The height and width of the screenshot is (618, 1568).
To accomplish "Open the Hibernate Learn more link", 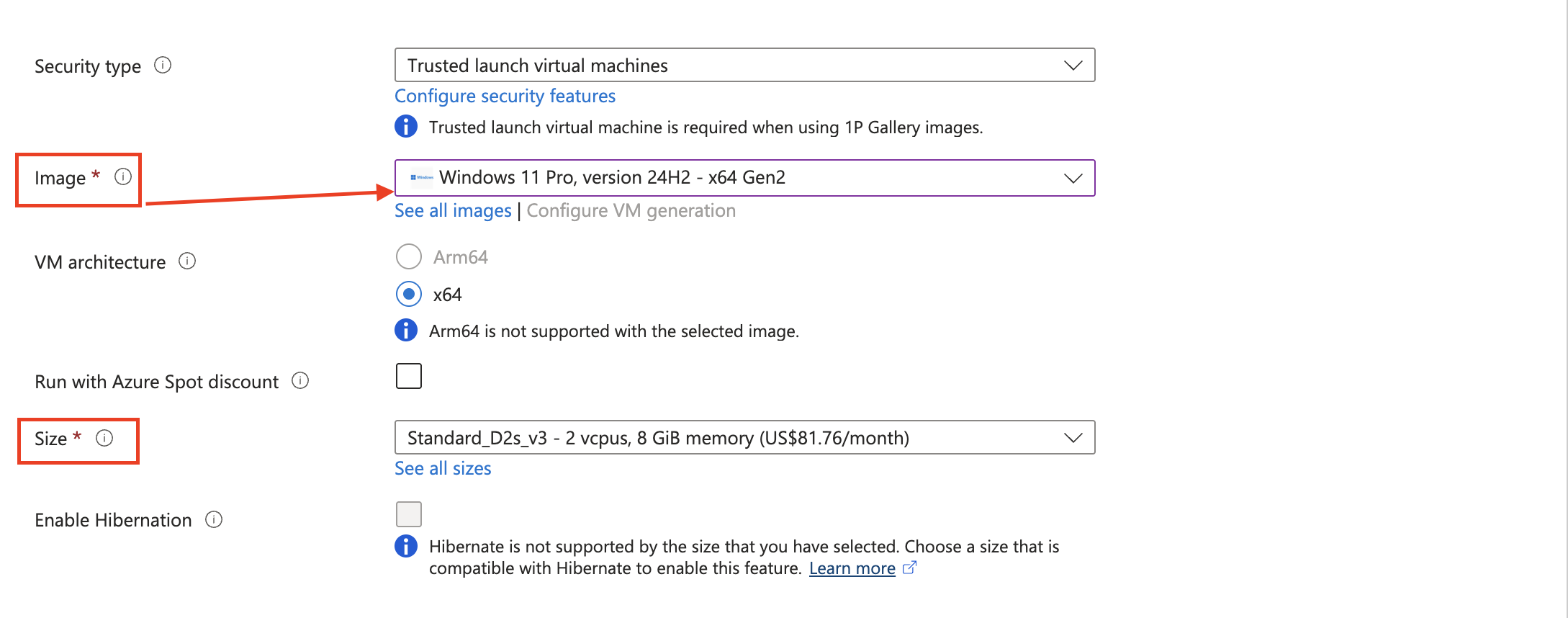I will point(852,568).
